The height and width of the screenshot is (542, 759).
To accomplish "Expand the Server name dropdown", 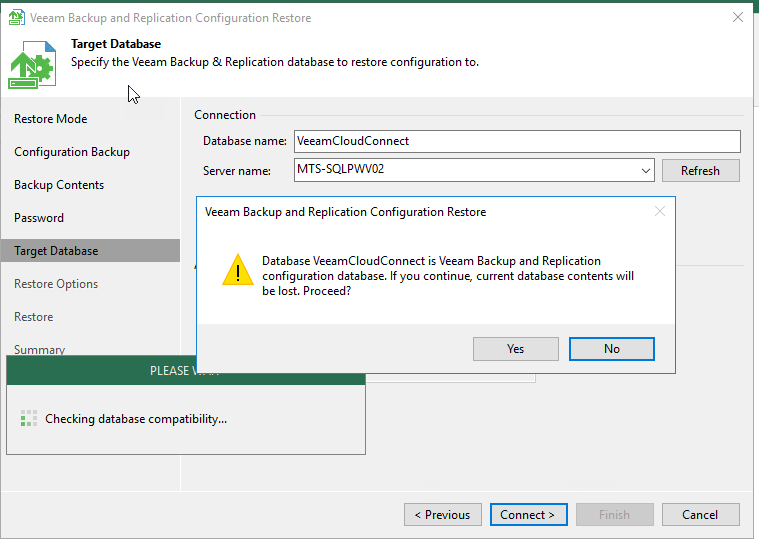I will pyautogui.click(x=645, y=171).
